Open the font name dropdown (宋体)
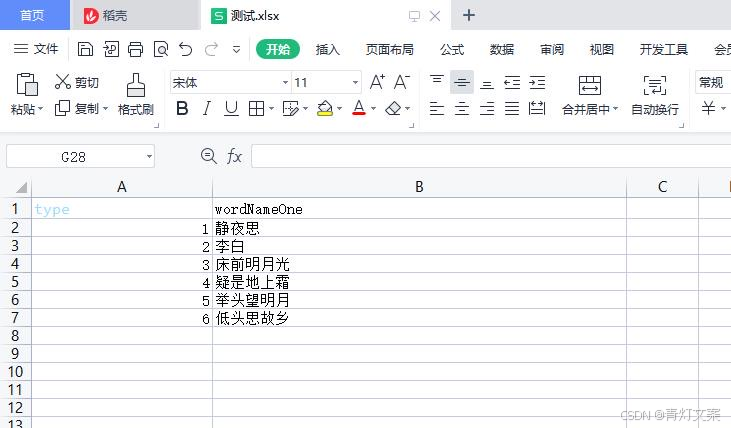 (x=285, y=83)
